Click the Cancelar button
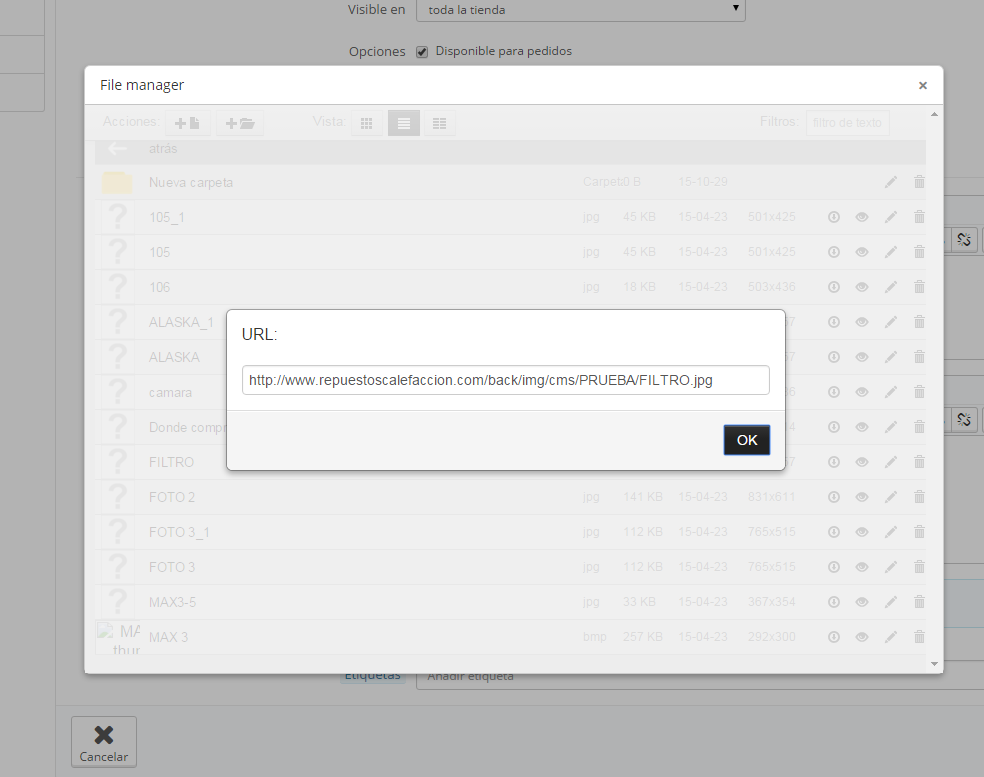Image resolution: width=984 pixels, height=777 pixels. pos(104,742)
